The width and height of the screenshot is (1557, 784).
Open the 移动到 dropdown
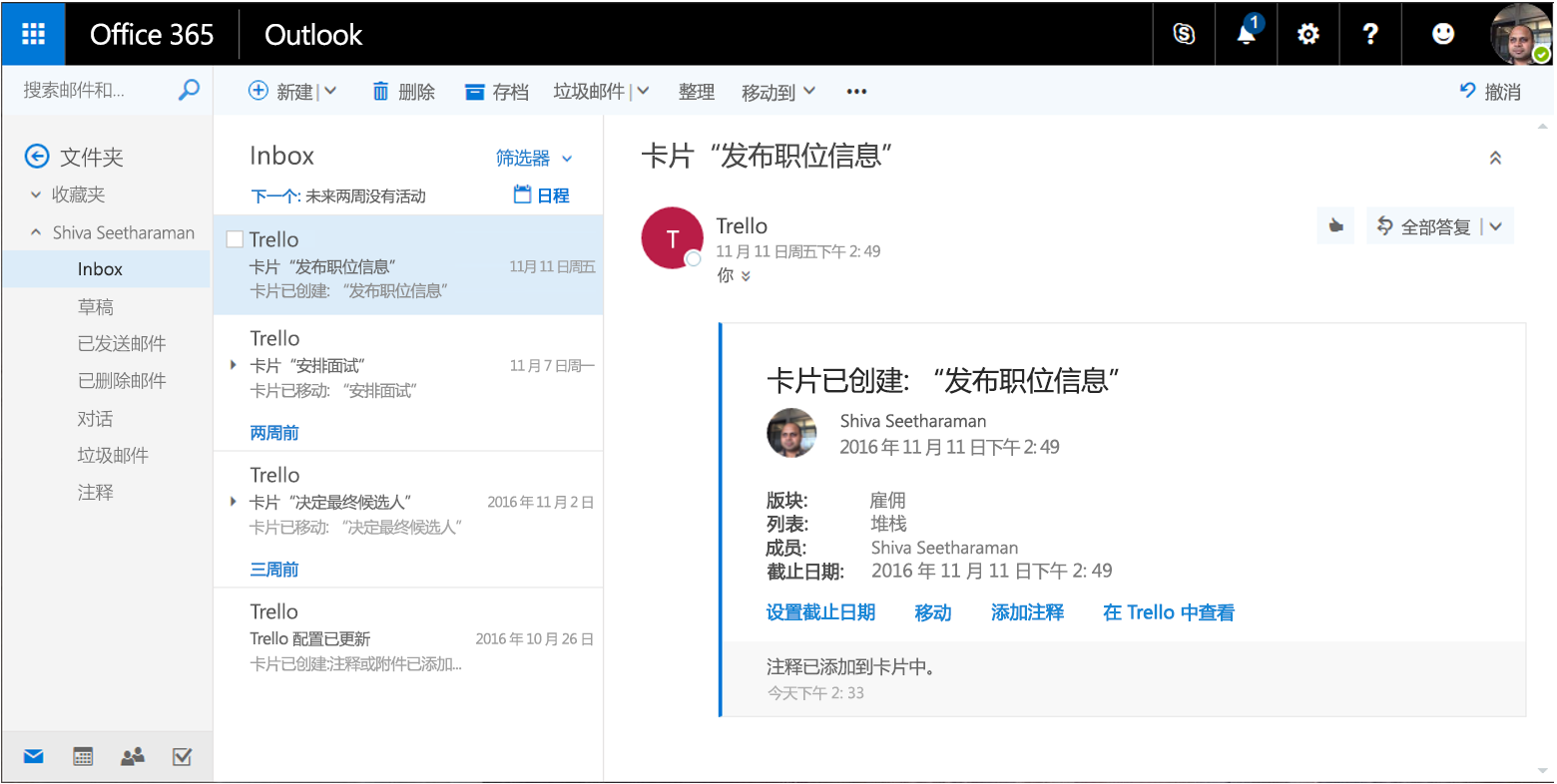[809, 91]
